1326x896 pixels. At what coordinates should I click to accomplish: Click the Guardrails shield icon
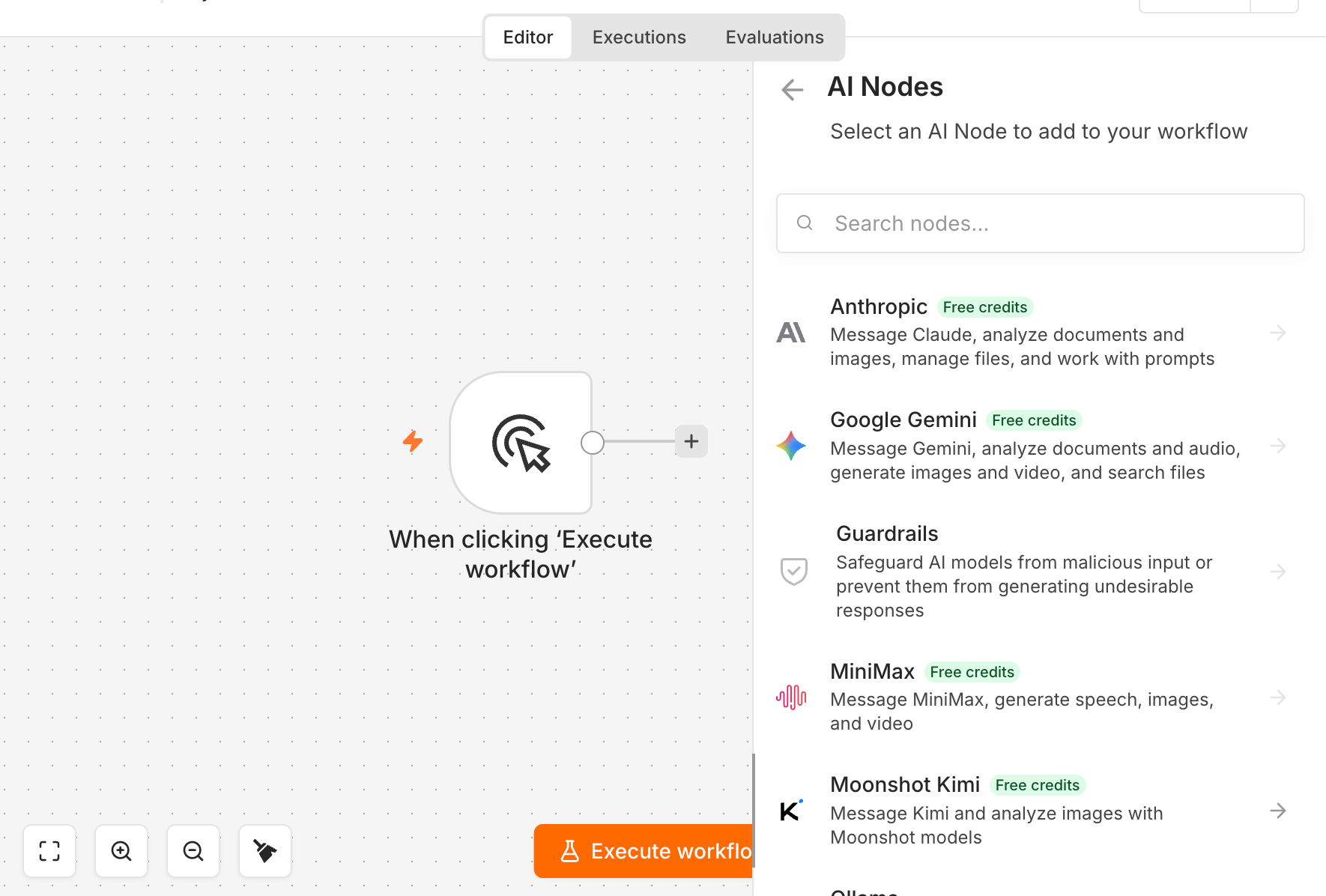[x=794, y=572]
